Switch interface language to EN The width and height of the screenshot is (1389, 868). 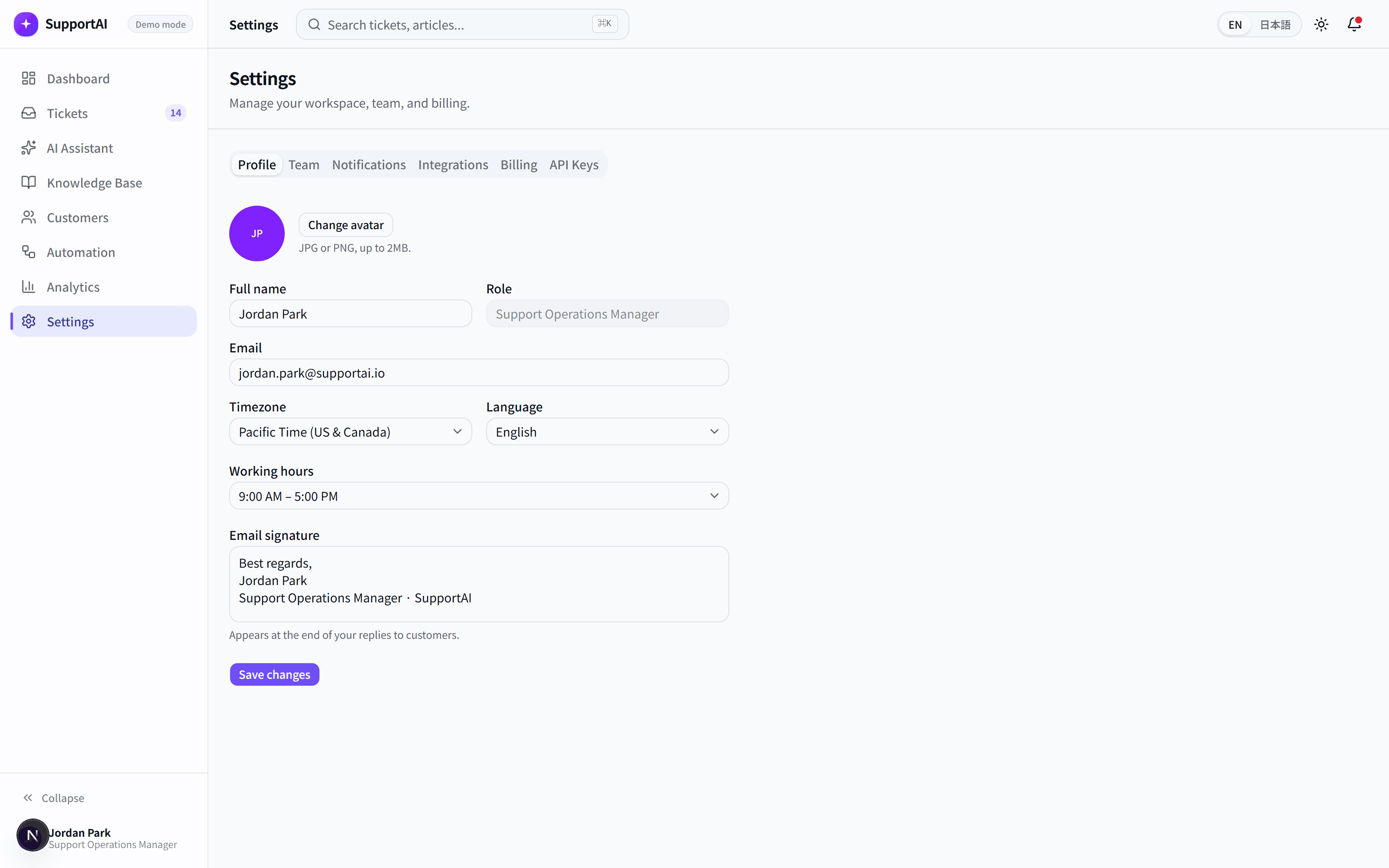pyautogui.click(x=1235, y=25)
